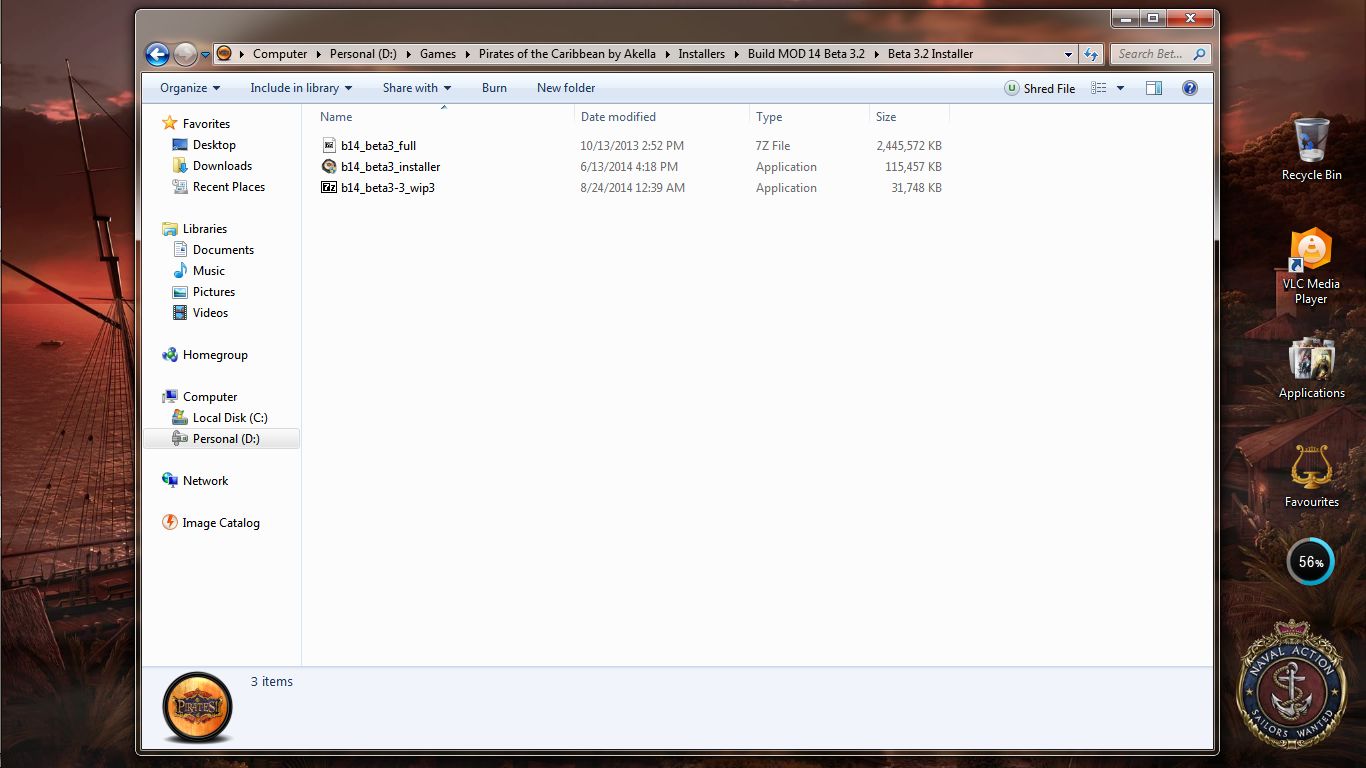Image resolution: width=1366 pixels, height=768 pixels.
Task: Open the Applications desktop icon
Action: 1311,369
